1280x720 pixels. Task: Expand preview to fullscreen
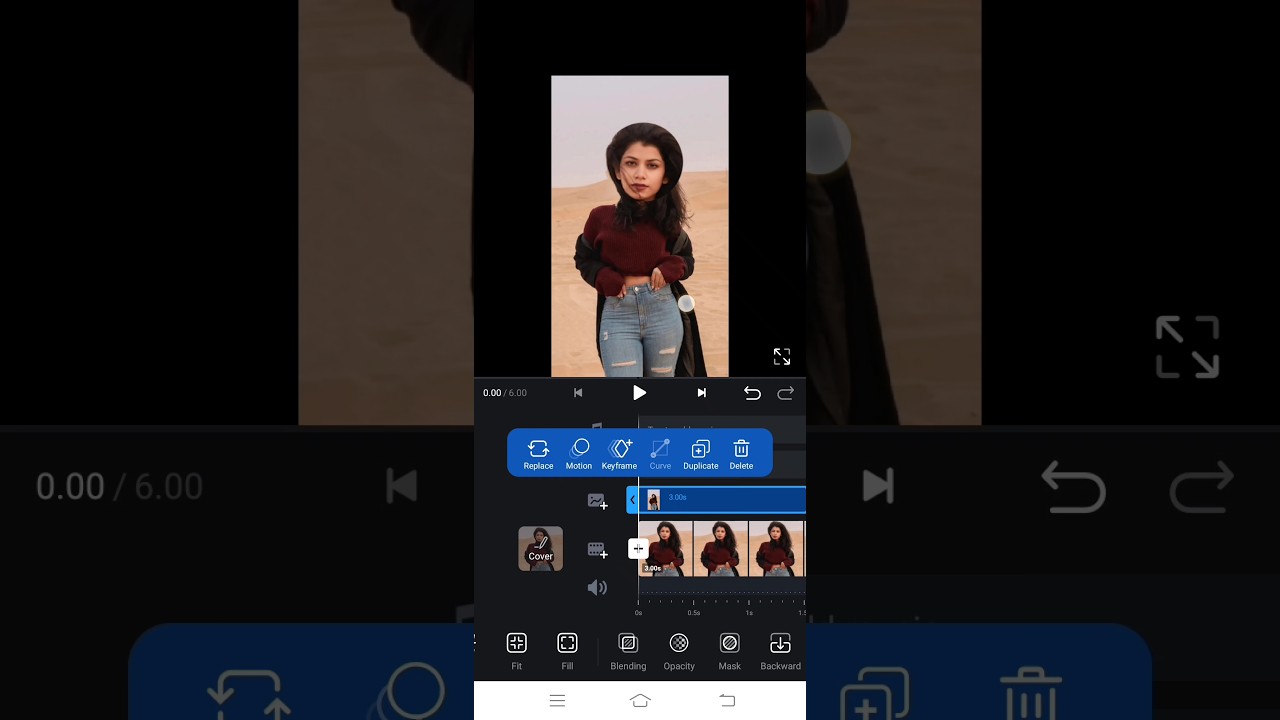tap(782, 357)
